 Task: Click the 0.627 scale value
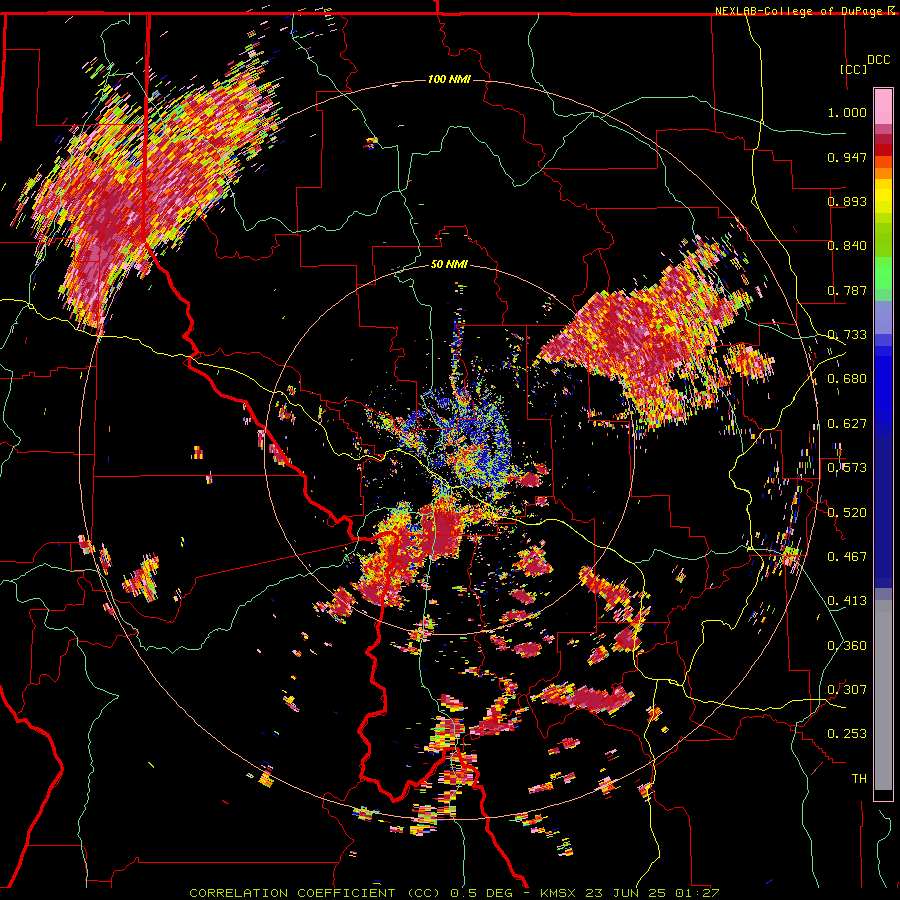pyautogui.click(x=847, y=424)
